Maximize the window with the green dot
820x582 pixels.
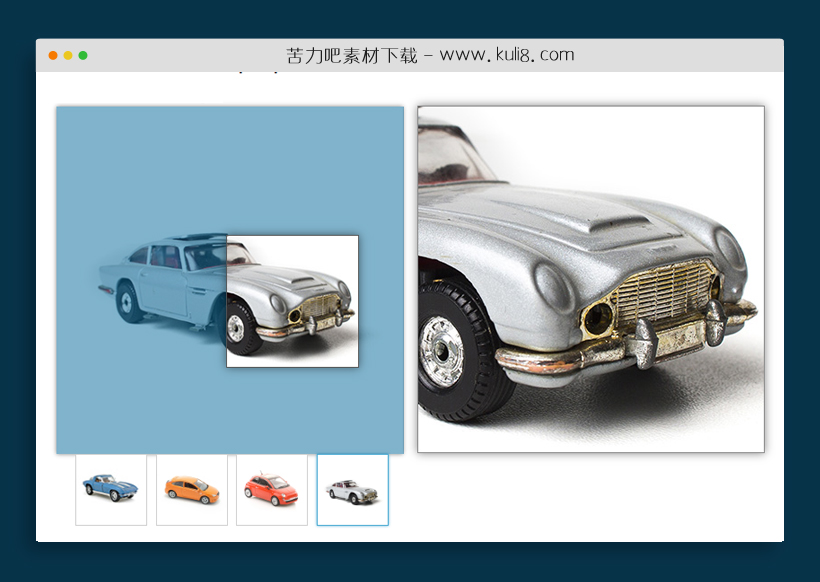pyautogui.click(x=83, y=55)
